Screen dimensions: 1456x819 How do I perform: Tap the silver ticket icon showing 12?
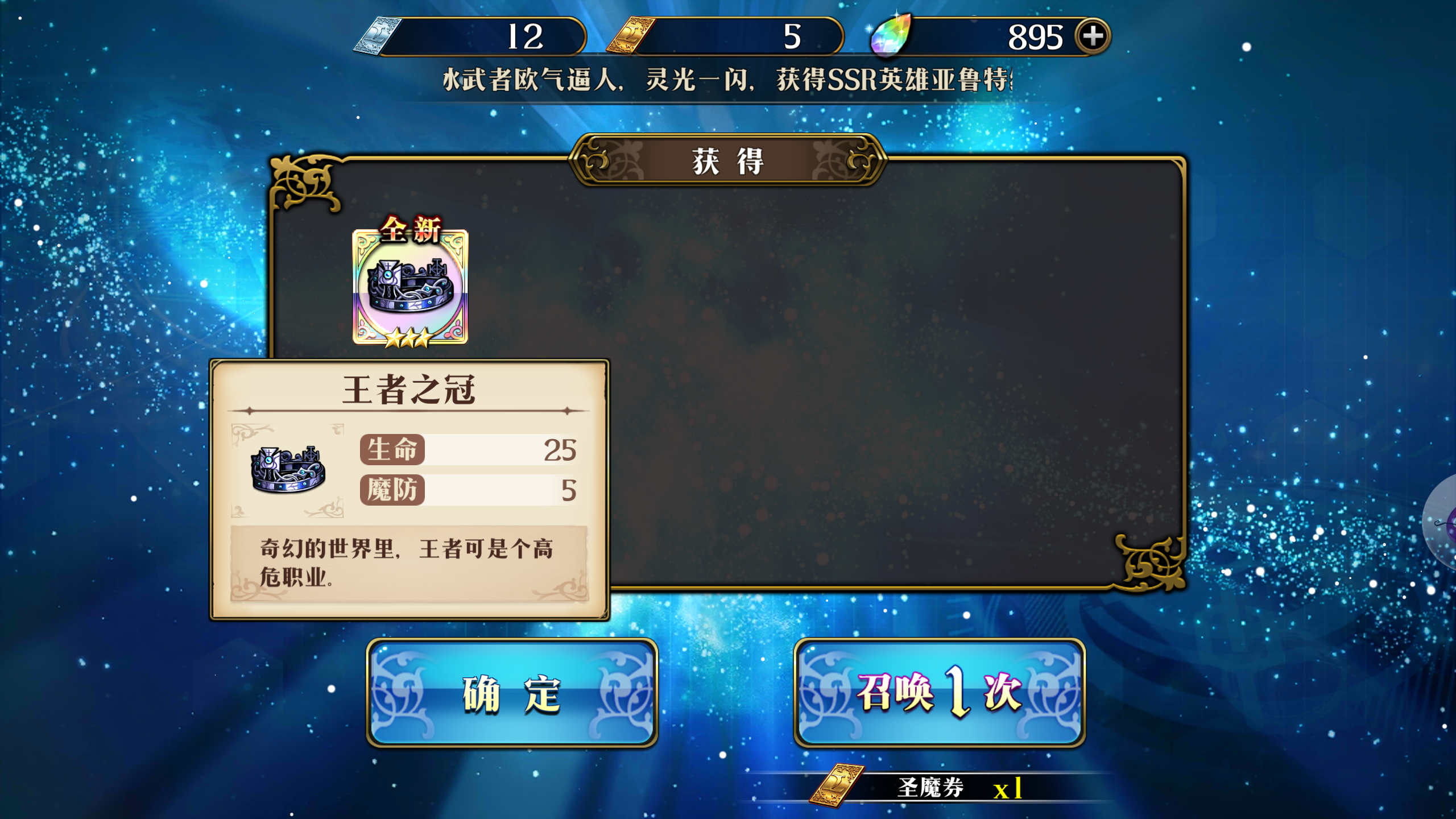coord(378,36)
